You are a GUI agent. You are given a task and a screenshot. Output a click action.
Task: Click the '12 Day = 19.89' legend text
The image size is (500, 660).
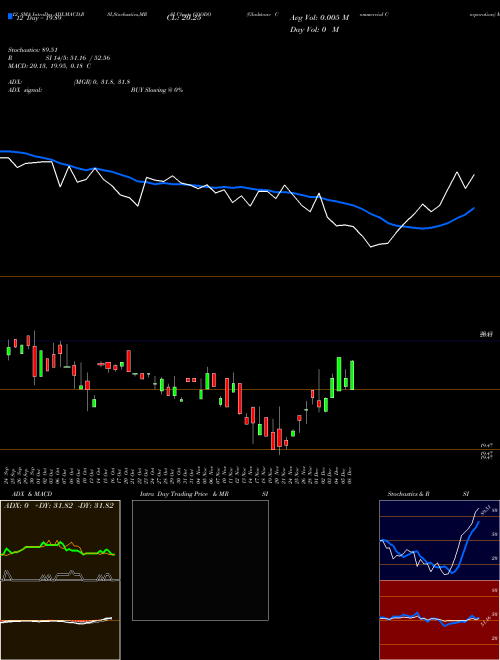coord(39,18)
